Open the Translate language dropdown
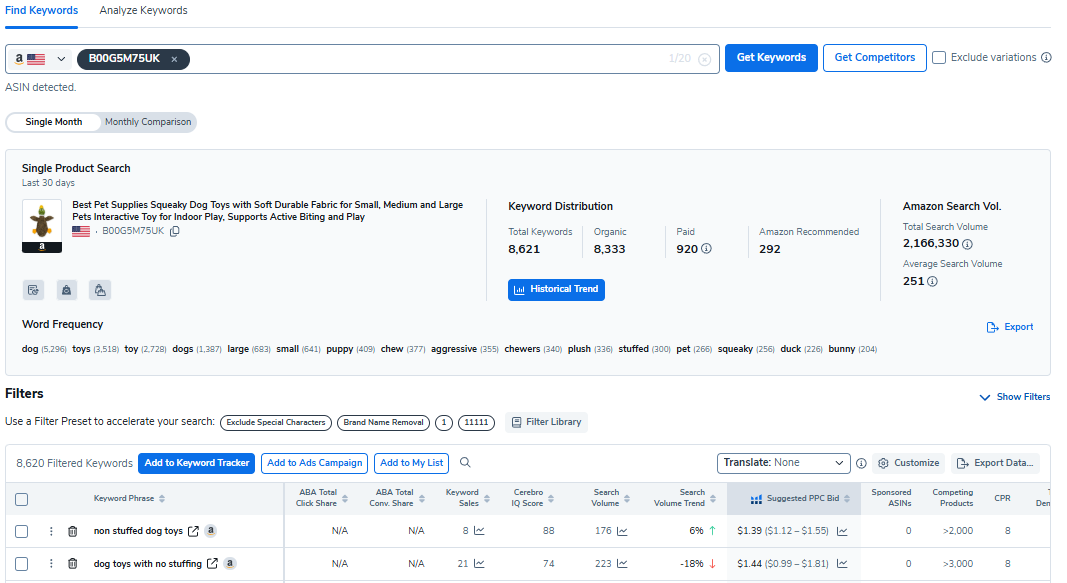Viewport: 1067px width, 583px height. tap(783, 463)
